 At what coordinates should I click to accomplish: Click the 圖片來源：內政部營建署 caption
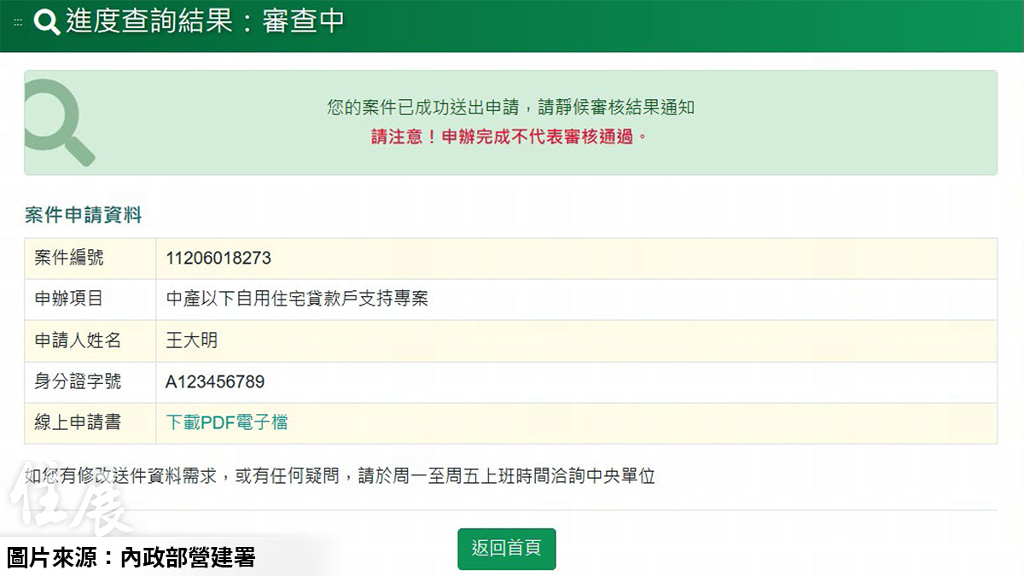[x=131, y=558]
